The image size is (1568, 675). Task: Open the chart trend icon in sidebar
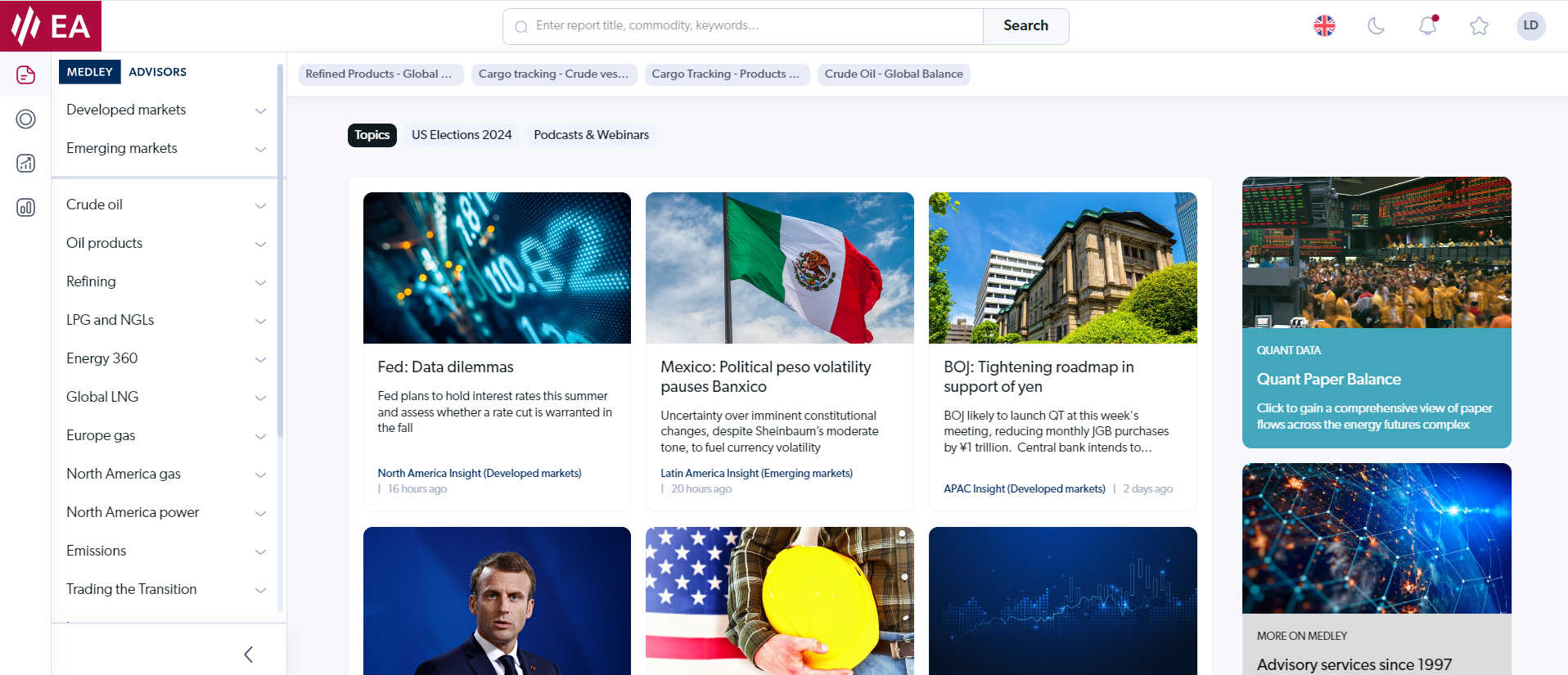[25, 164]
